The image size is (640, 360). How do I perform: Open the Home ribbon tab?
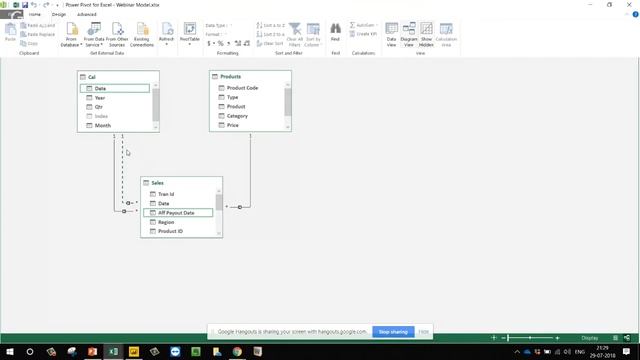(35, 14)
